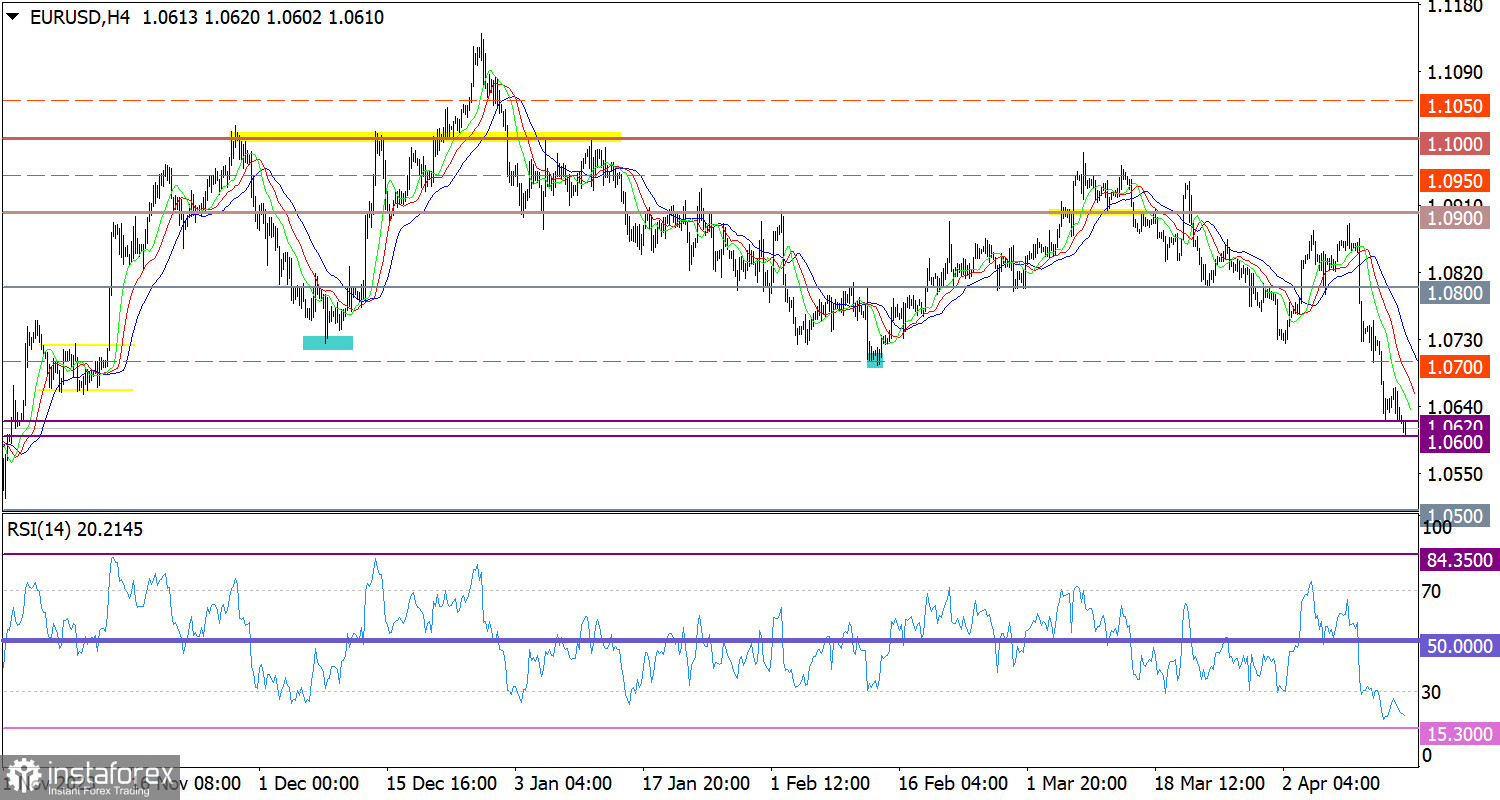Select the EURUSD,H4 symbol title text
Viewport: 1500px width, 800px height.
pos(80,17)
